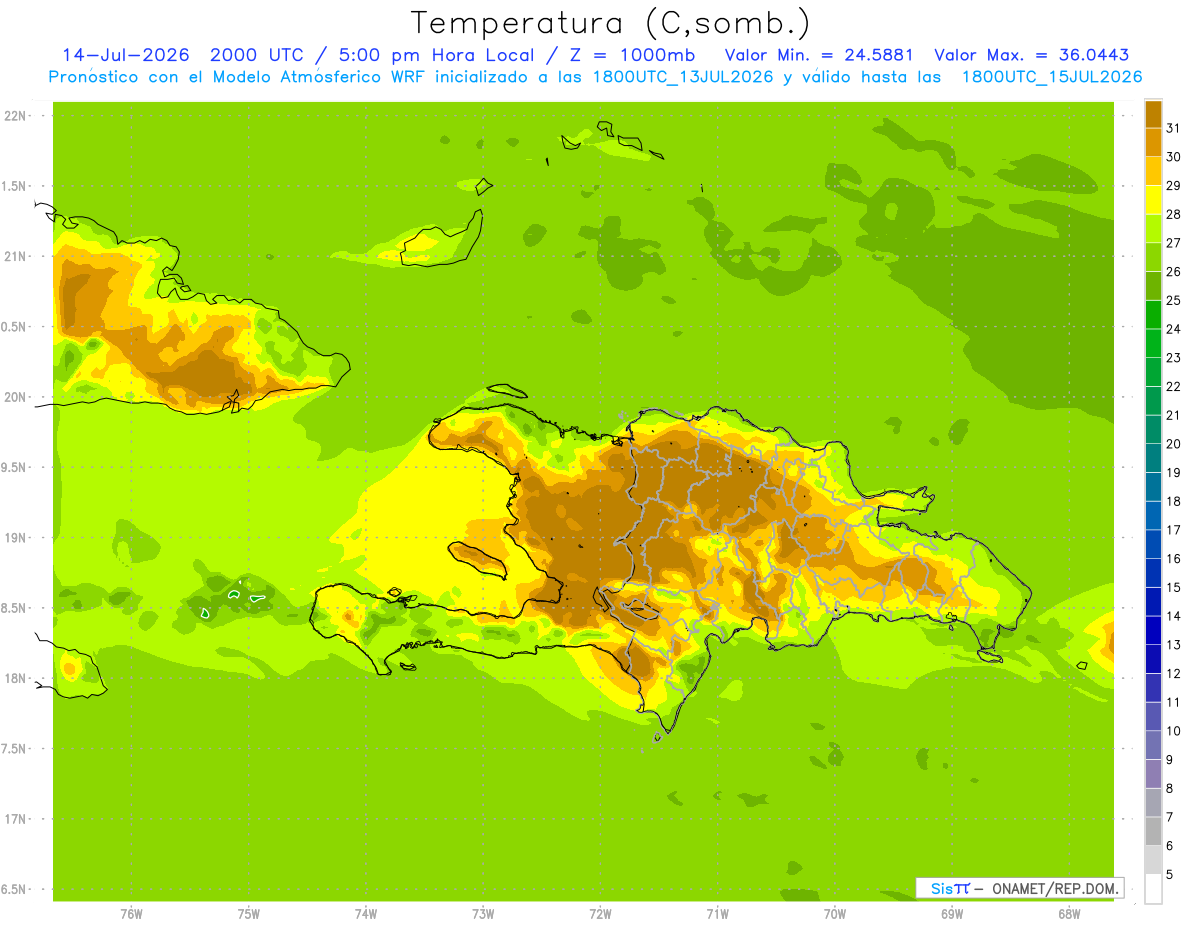Click the "21N" latitude axis label
Image resolution: width=1200 pixels, height=927 pixels.
14,256
